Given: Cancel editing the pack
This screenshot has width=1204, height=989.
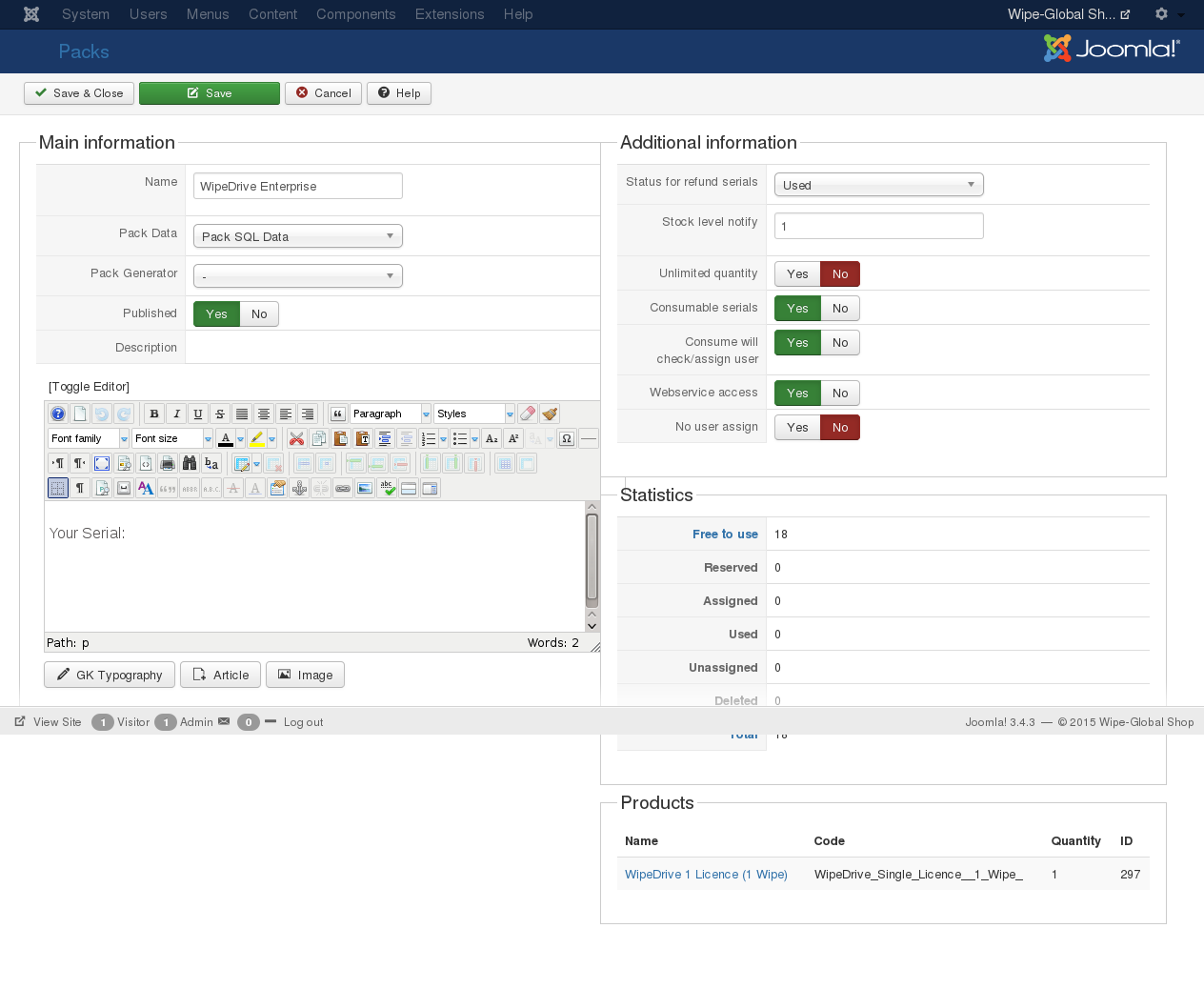Looking at the screenshot, I should click(x=323, y=93).
